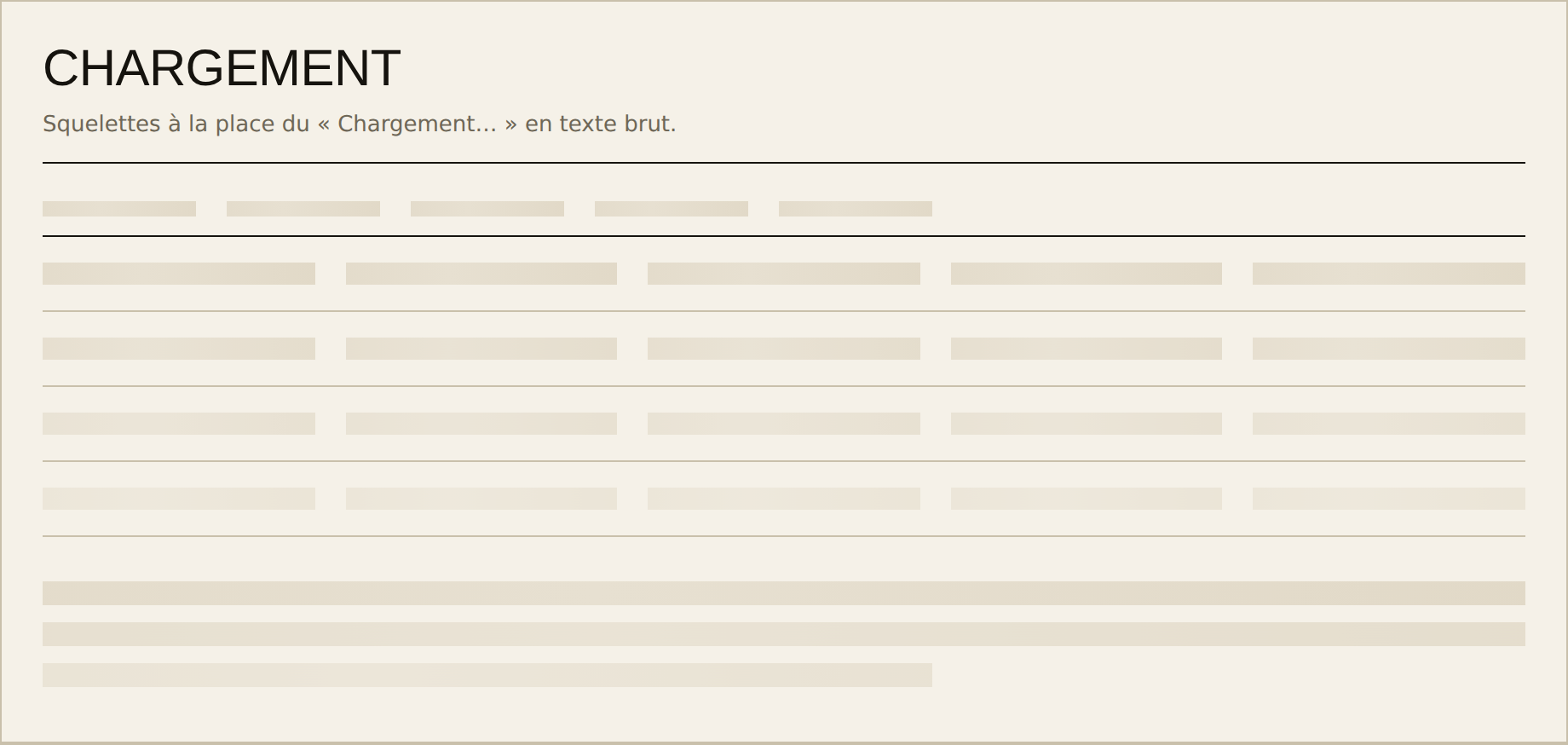The image size is (1568, 745).
Task: Click fourth-row fourth-column skeleton cell
Action: (x=1087, y=499)
